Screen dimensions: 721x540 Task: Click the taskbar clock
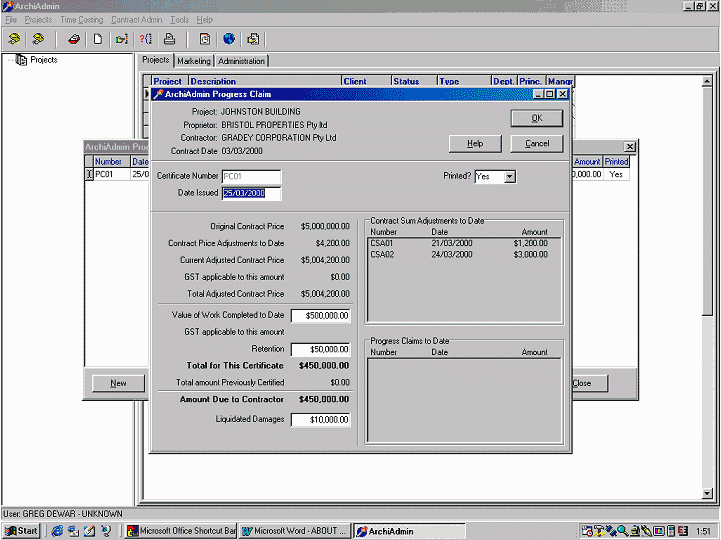click(x=703, y=531)
